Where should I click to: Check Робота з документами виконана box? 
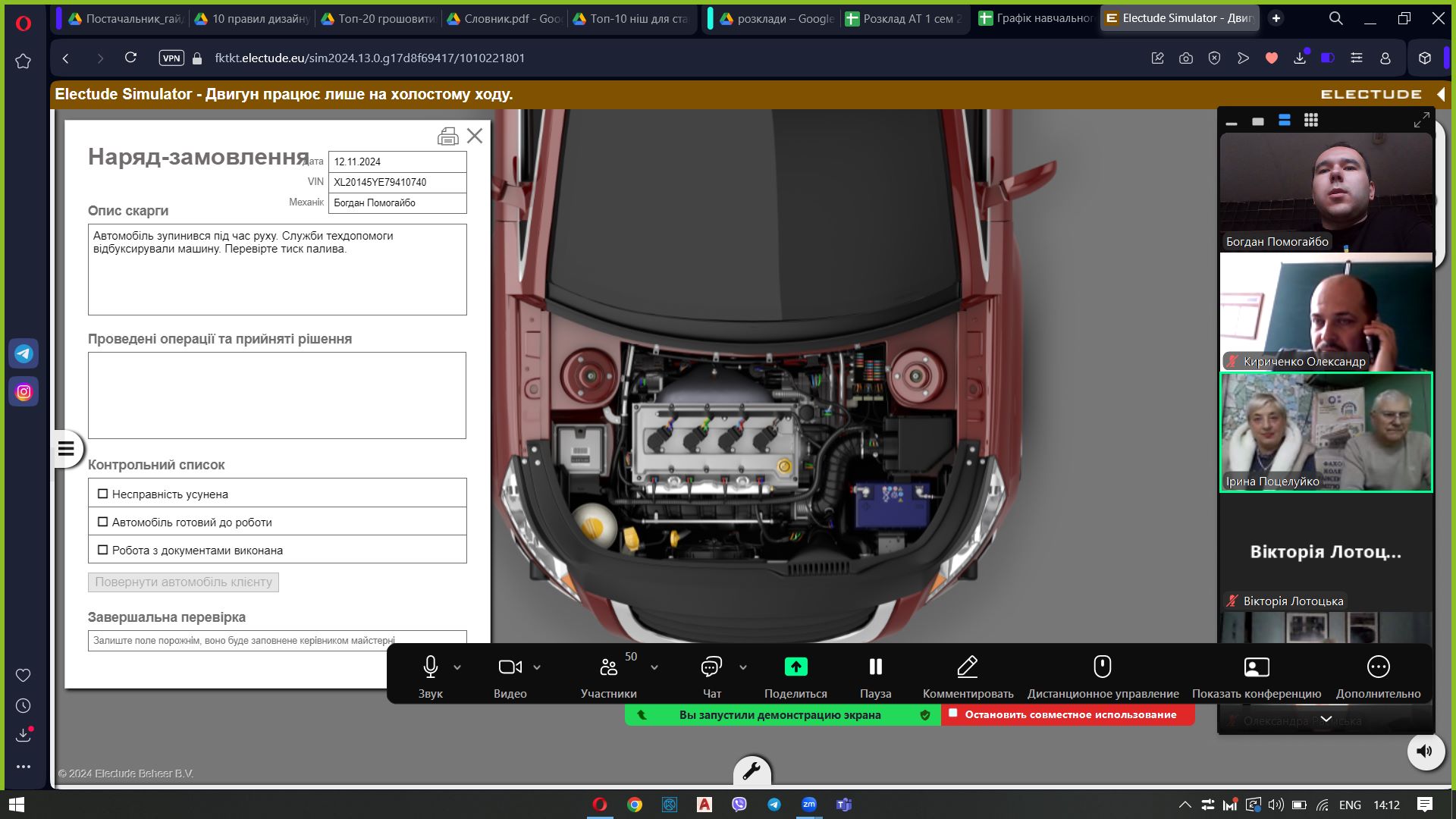[x=103, y=550]
